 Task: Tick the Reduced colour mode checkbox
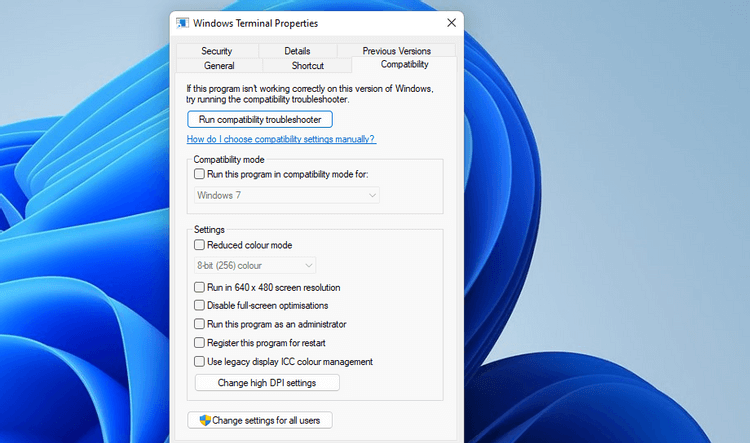pos(199,245)
